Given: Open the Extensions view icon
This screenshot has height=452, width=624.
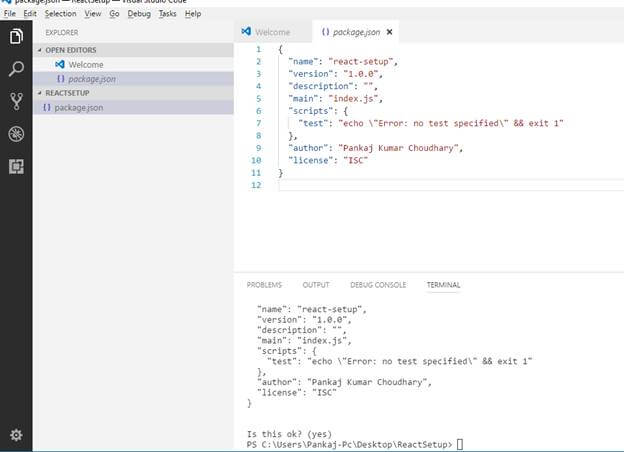Looking at the screenshot, I should point(15,166).
